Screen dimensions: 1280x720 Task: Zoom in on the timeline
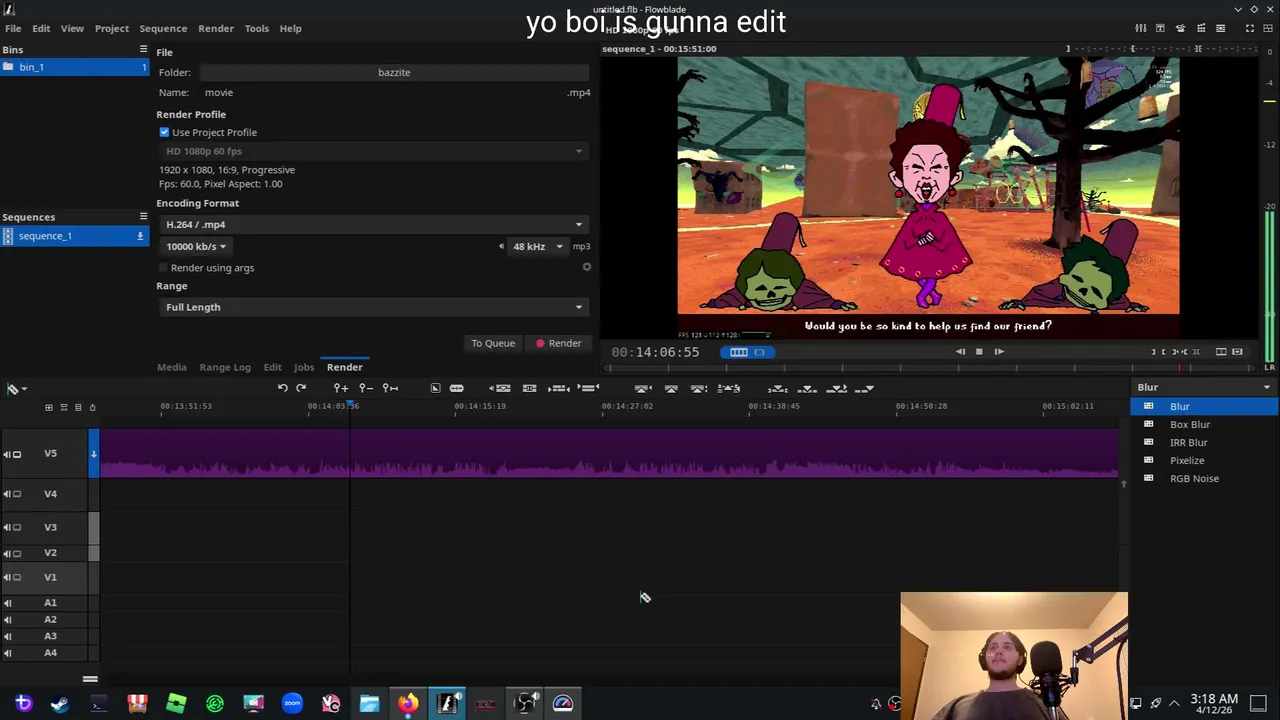pyautogui.click(x=341, y=388)
